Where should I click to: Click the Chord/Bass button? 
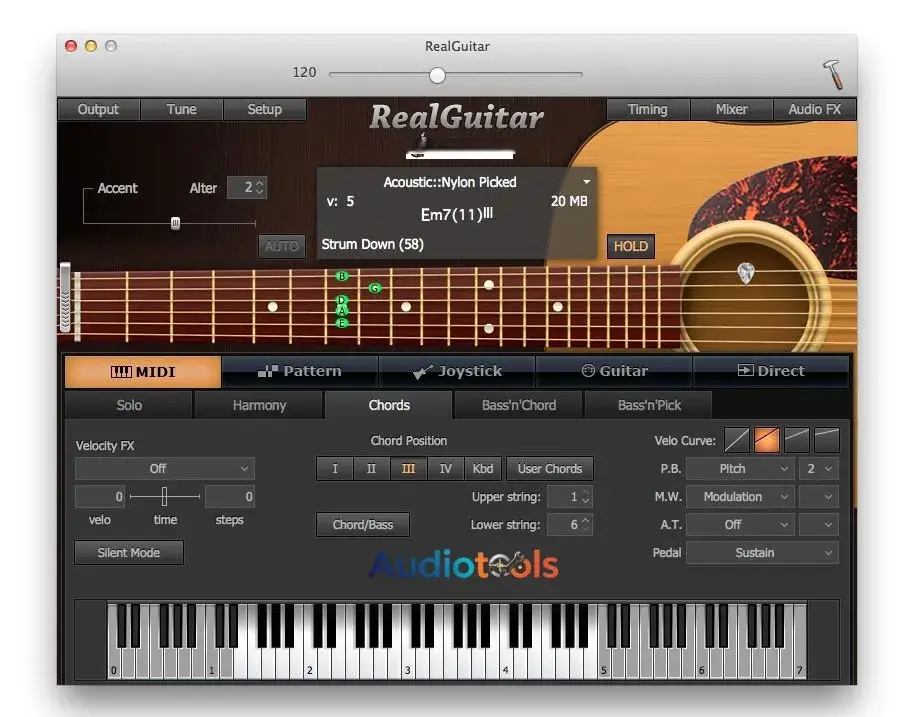pos(362,524)
